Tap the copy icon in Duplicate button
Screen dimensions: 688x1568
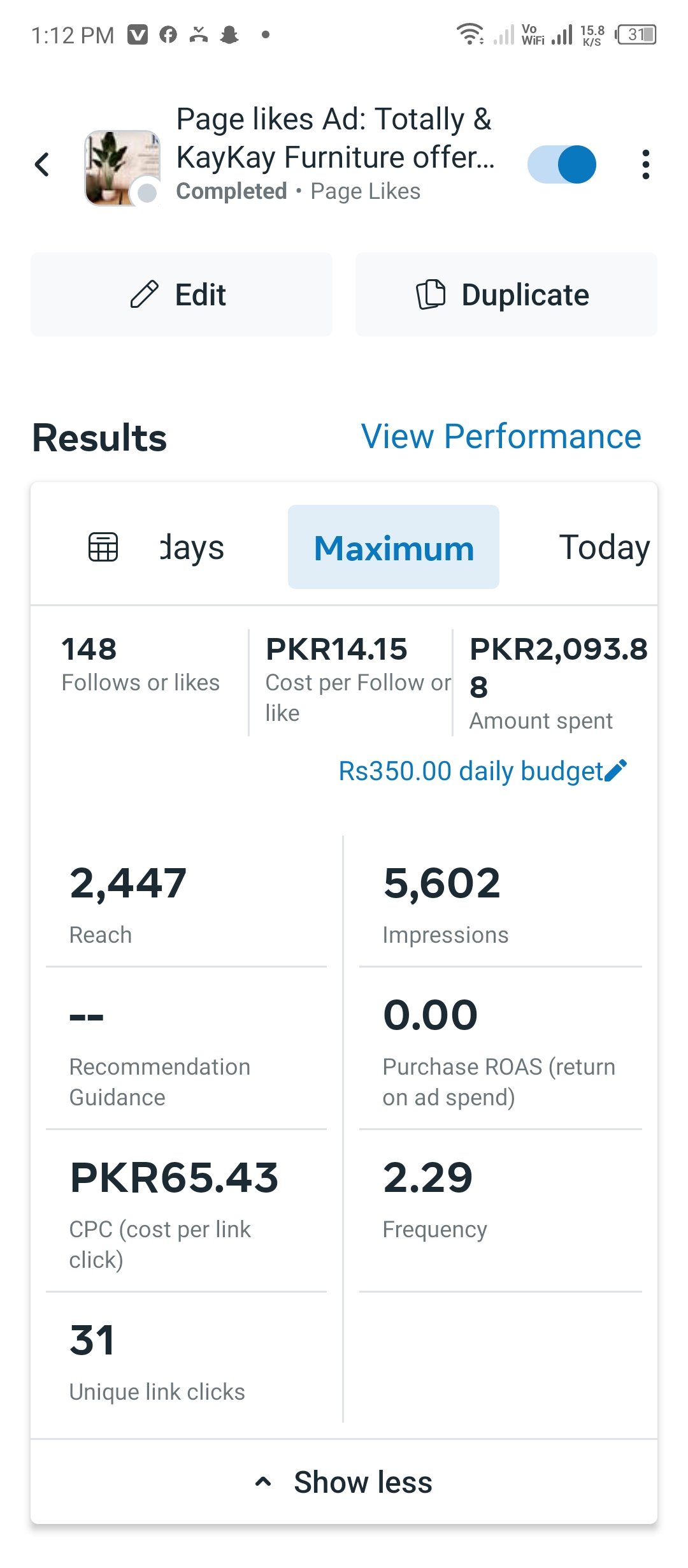(x=431, y=294)
